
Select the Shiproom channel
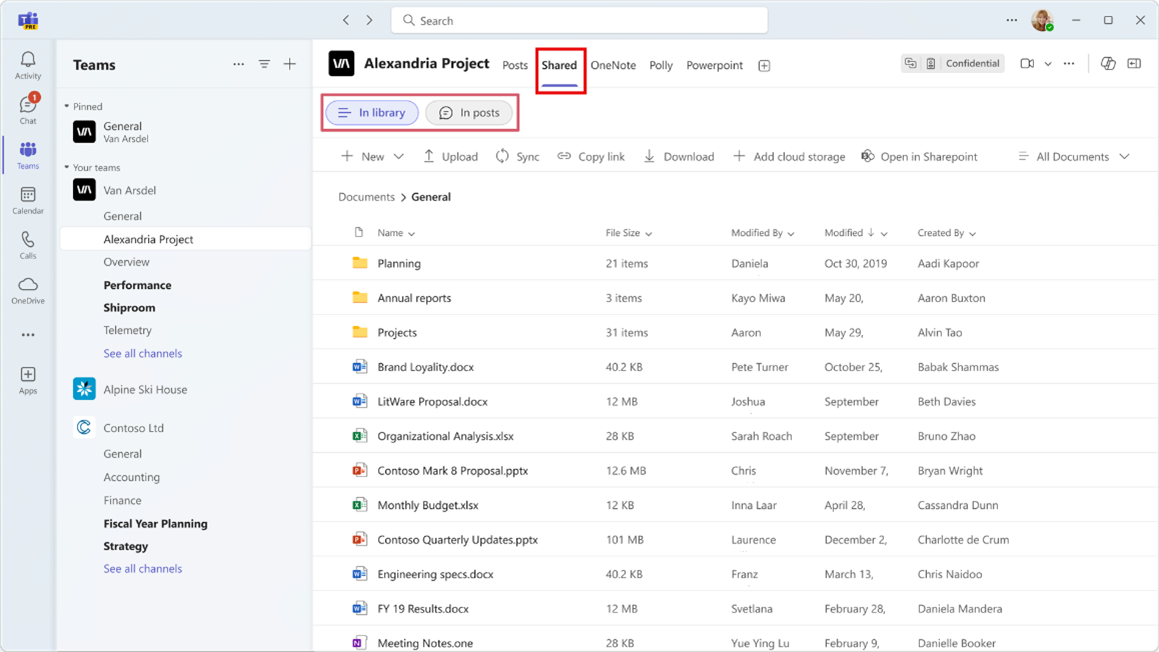click(129, 308)
